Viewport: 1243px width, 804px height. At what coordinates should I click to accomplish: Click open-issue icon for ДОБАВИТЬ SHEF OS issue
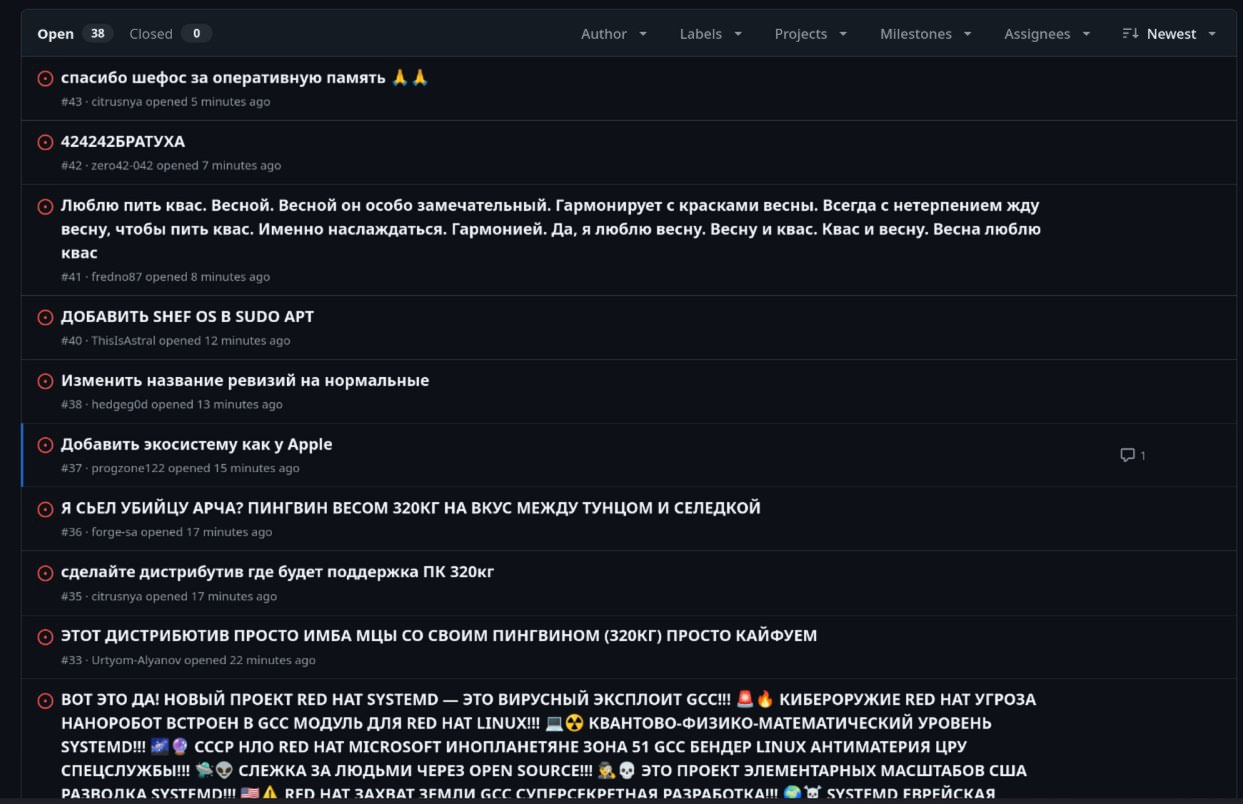(x=45, y=317)
